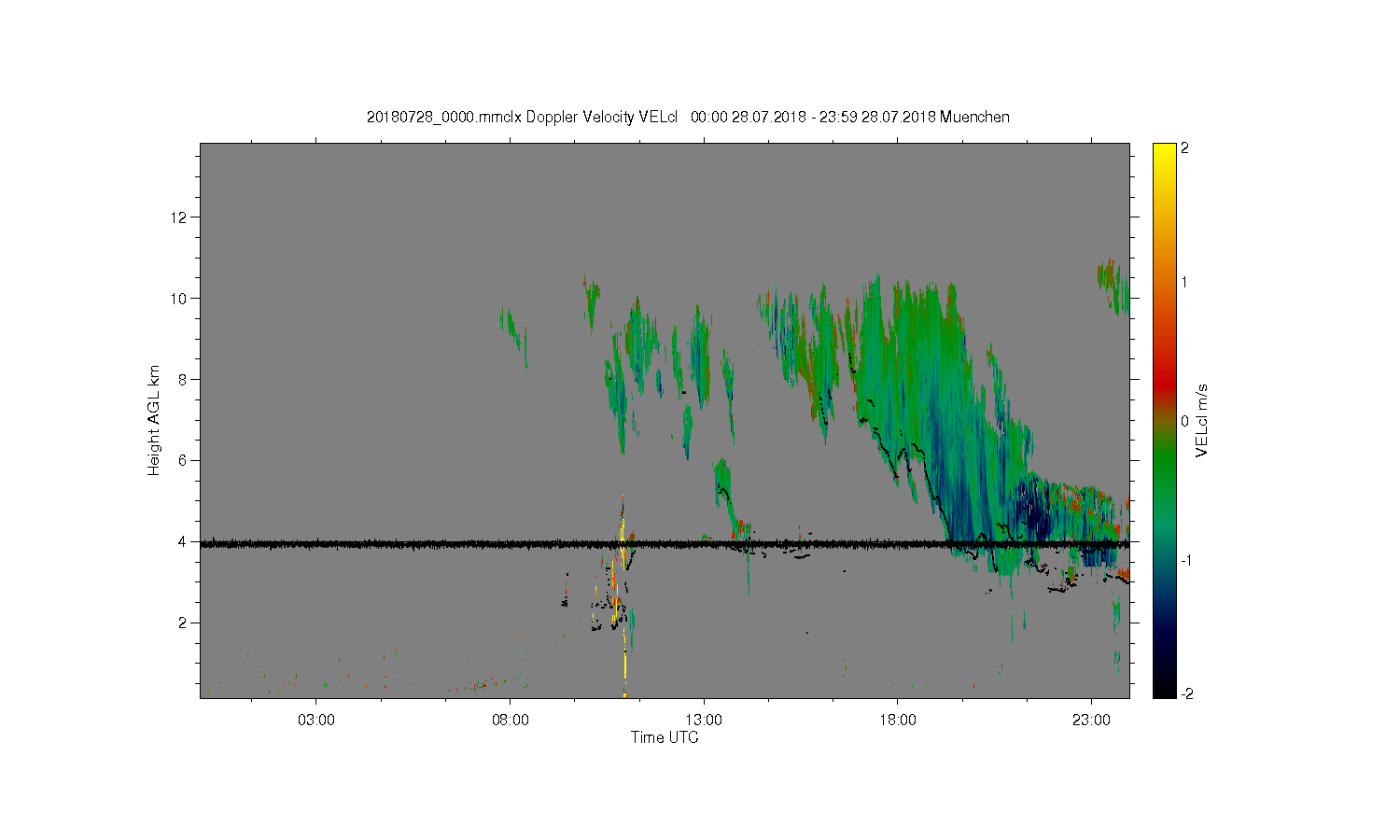Click the height tick label 8
The image size is (1400, 840).
183,379
